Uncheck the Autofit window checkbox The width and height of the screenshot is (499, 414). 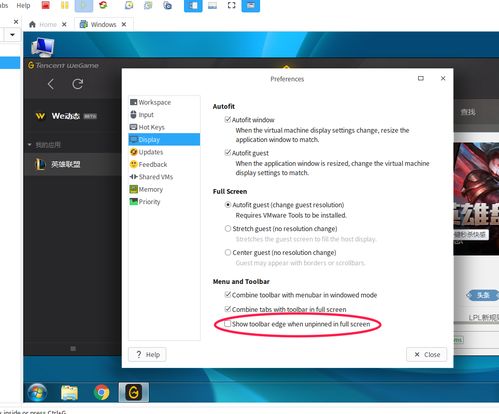click(x=228, y=119)
